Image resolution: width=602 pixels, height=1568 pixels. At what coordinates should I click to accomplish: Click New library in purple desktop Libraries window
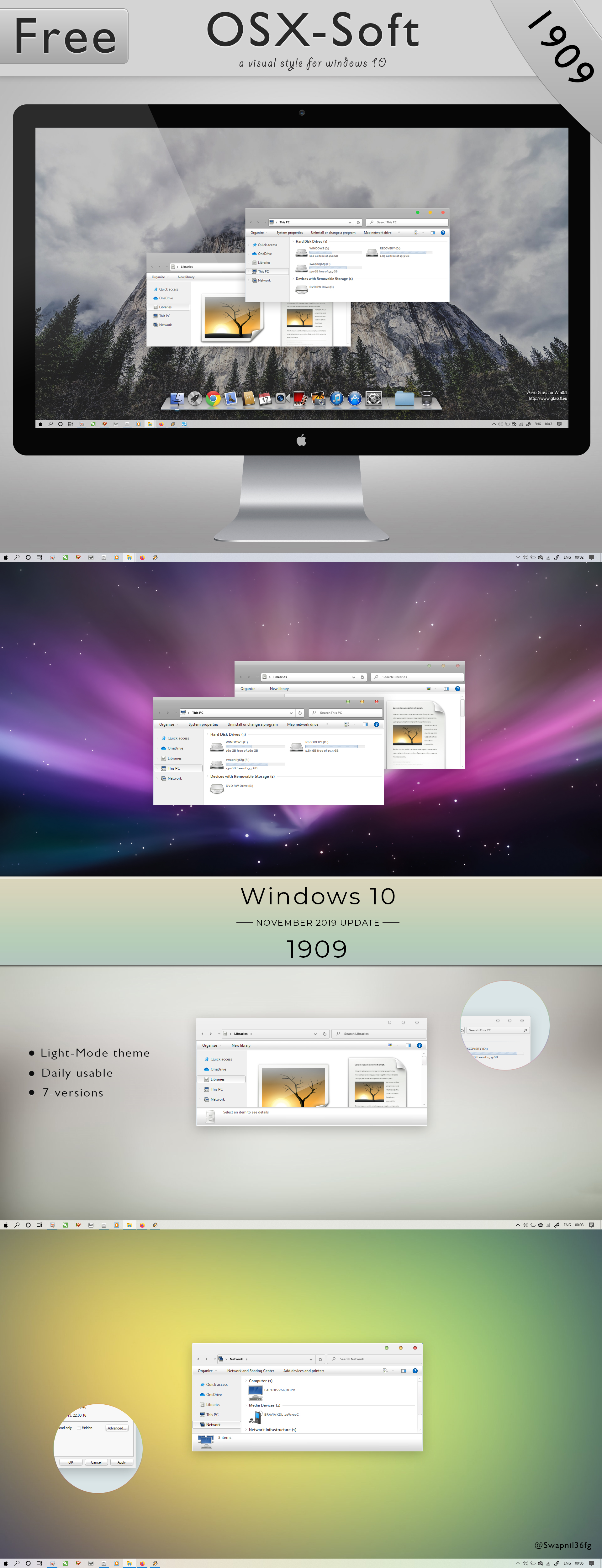coord(279,688)
